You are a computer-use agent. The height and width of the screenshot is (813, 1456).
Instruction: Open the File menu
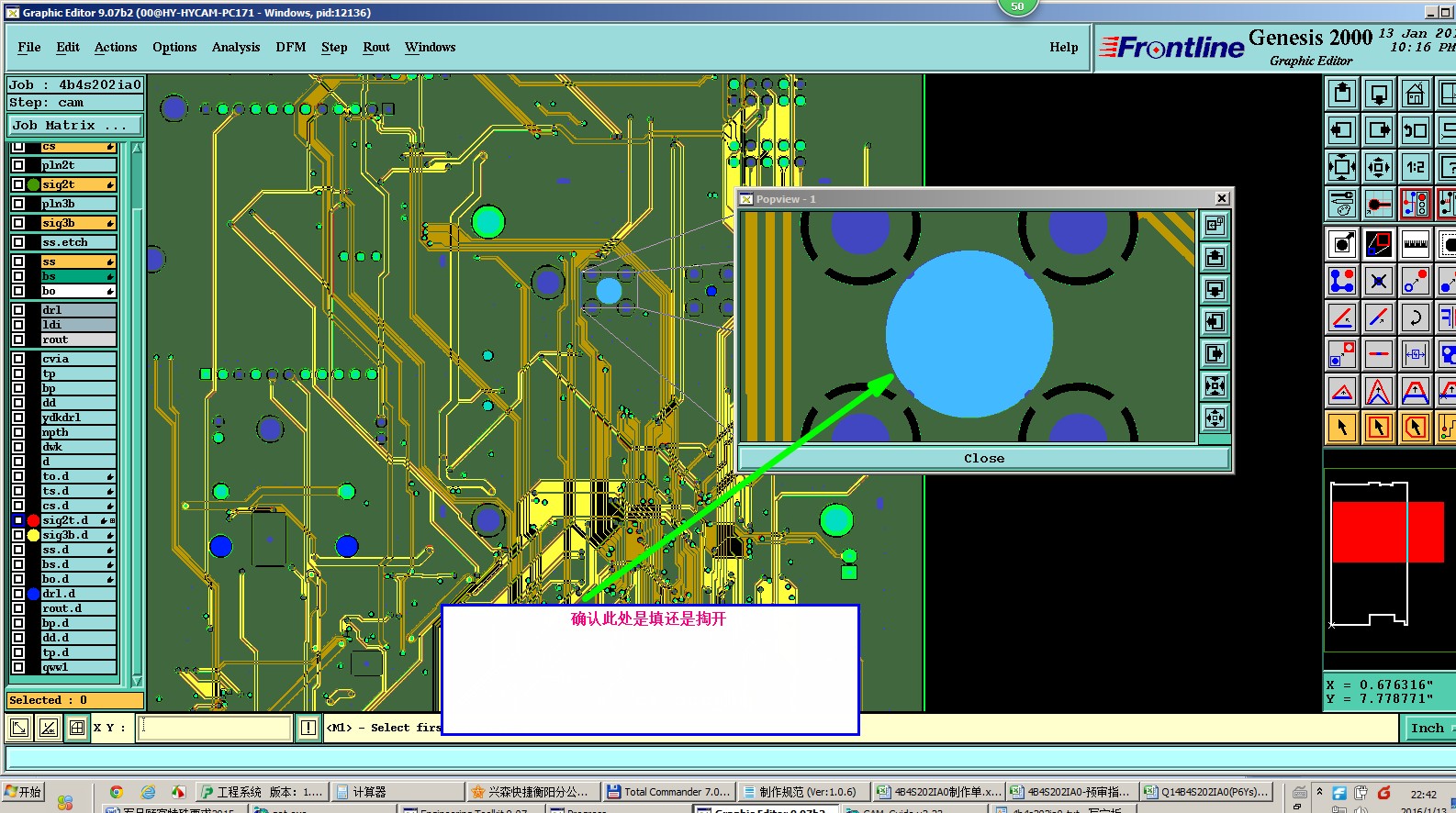pos(29,48)
